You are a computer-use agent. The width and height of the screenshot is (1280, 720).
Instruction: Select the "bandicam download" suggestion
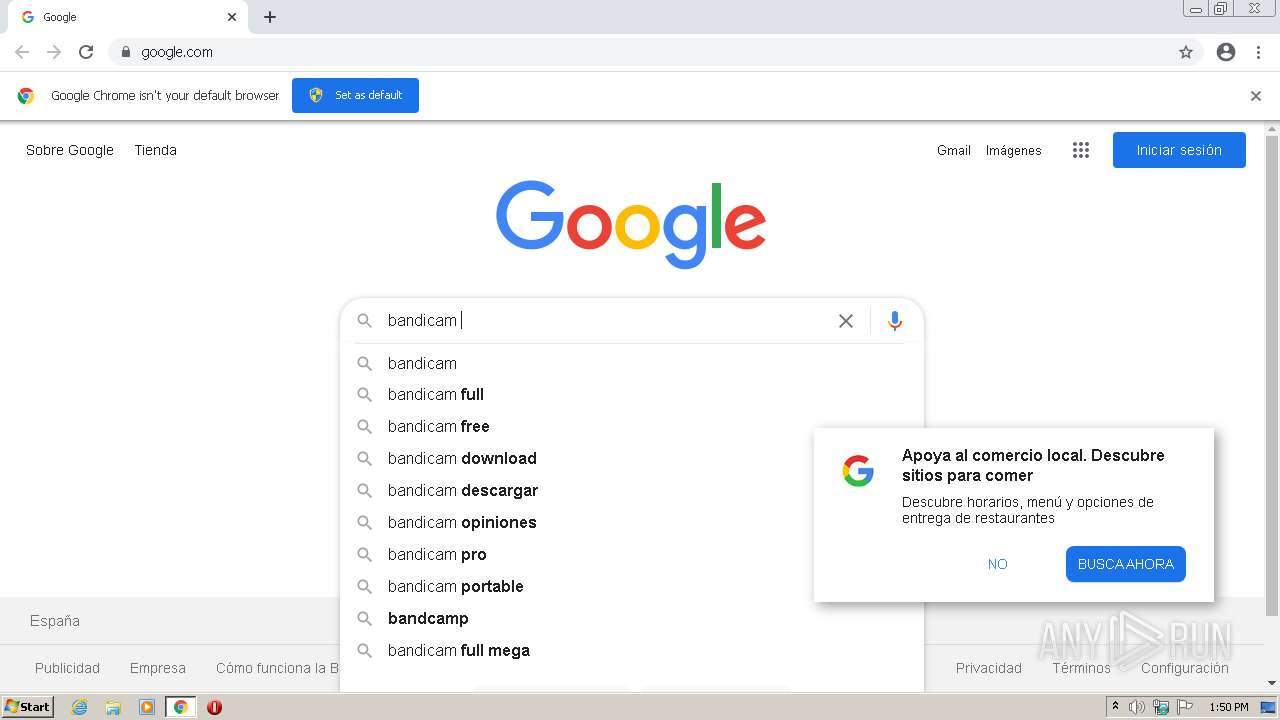click(x=632, y=458)
